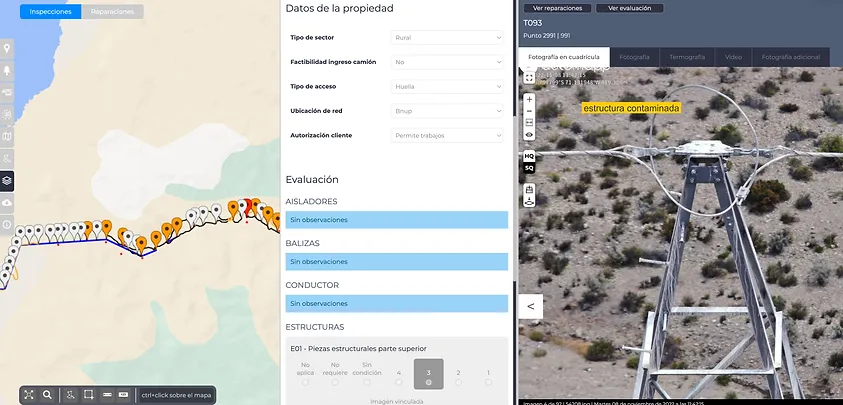Screen dimensions: 843x405
Task: Click the label tag icon in map toolbar
Action: pos(123,395)
